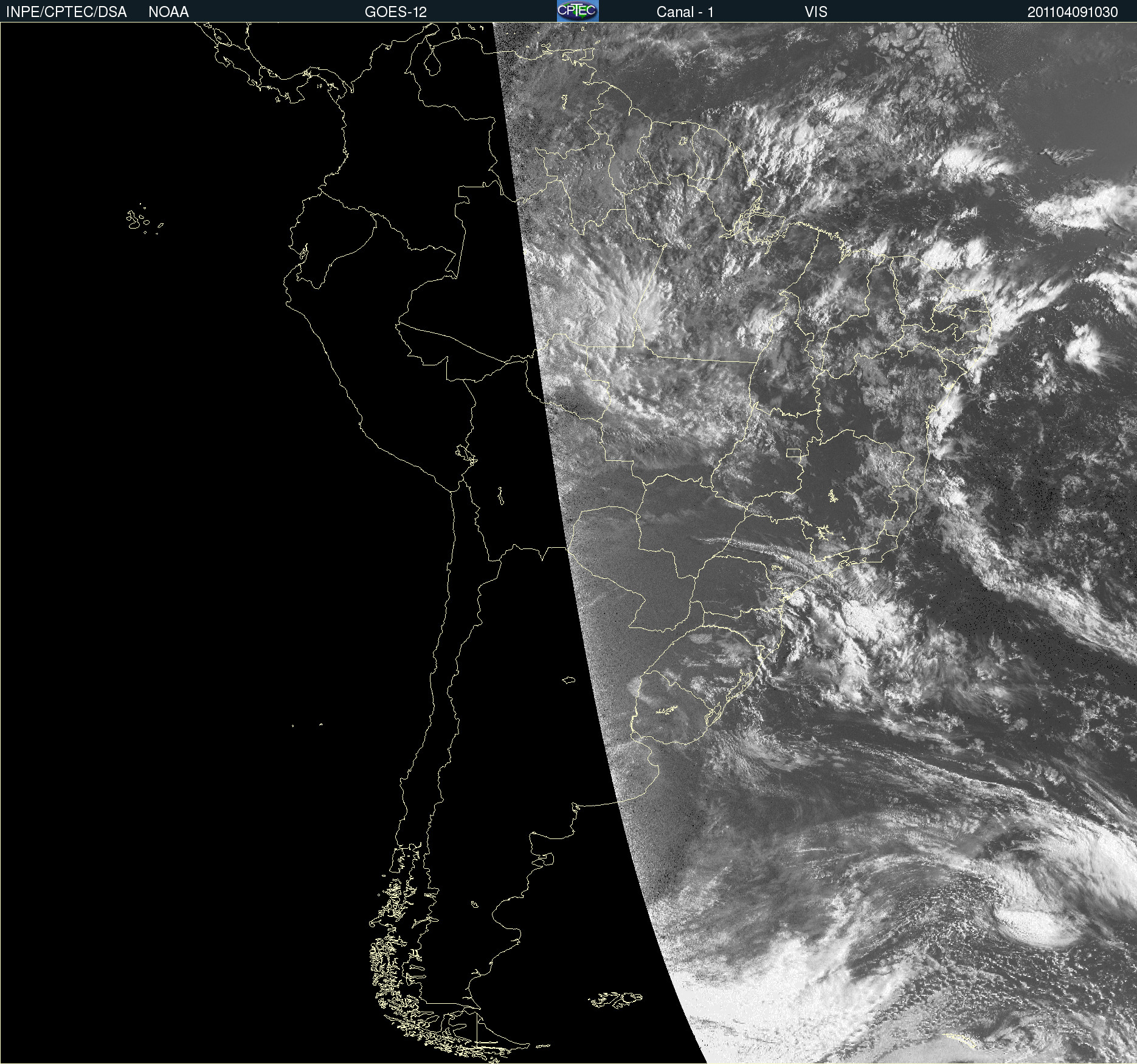This screenshot has width=1137, height=1064.
Task: Click the GOES-12 satellite label
Action: click(396, 12)
